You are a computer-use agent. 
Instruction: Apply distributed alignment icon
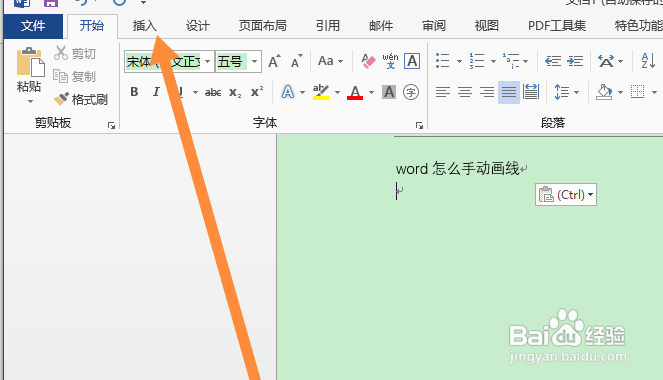pos(531,92)
